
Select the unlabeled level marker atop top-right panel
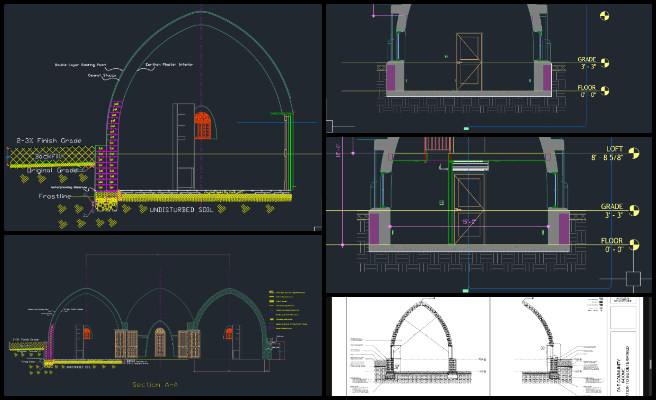[605, 16]
